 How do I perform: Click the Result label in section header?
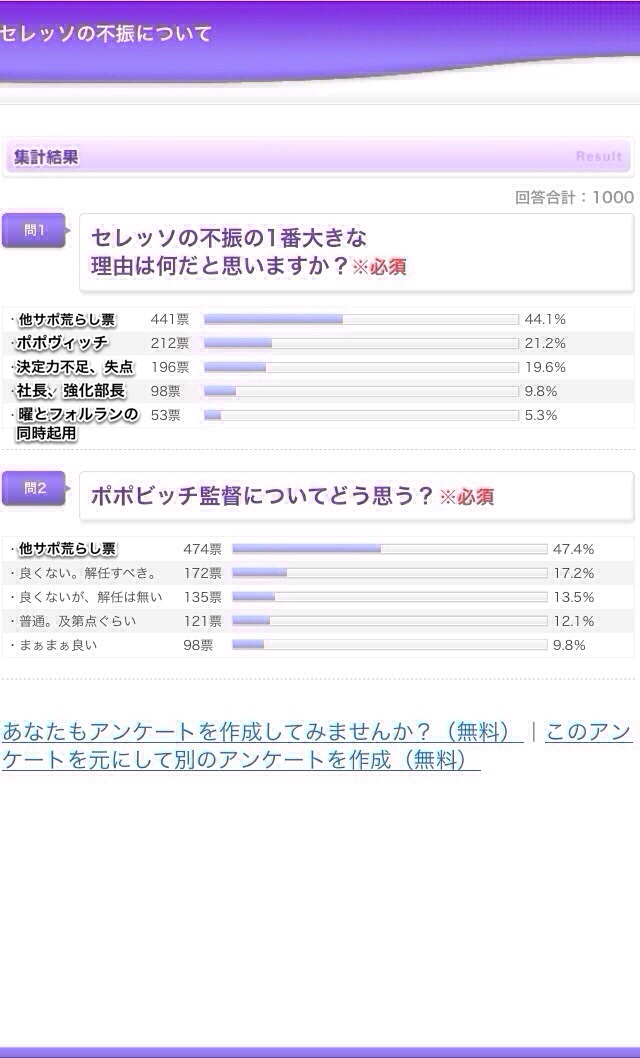[598, 157]
